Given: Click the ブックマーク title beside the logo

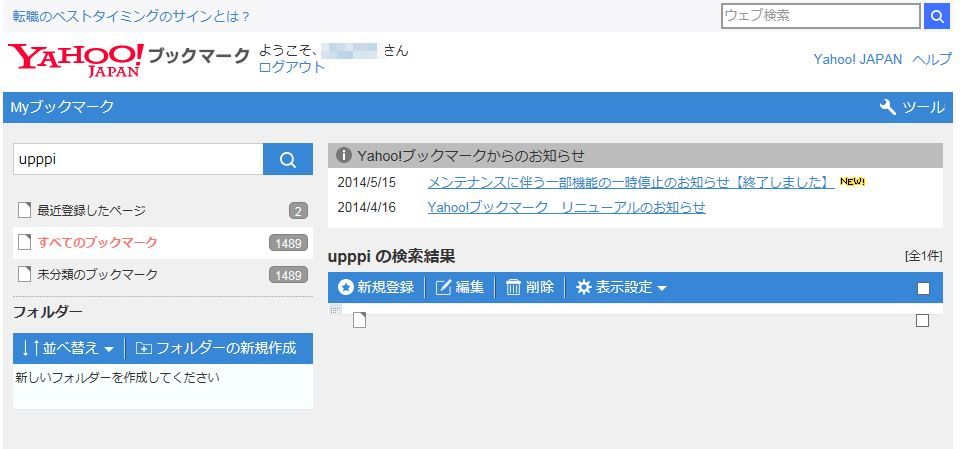Looking at the screenshot, I should coord(199,56).
